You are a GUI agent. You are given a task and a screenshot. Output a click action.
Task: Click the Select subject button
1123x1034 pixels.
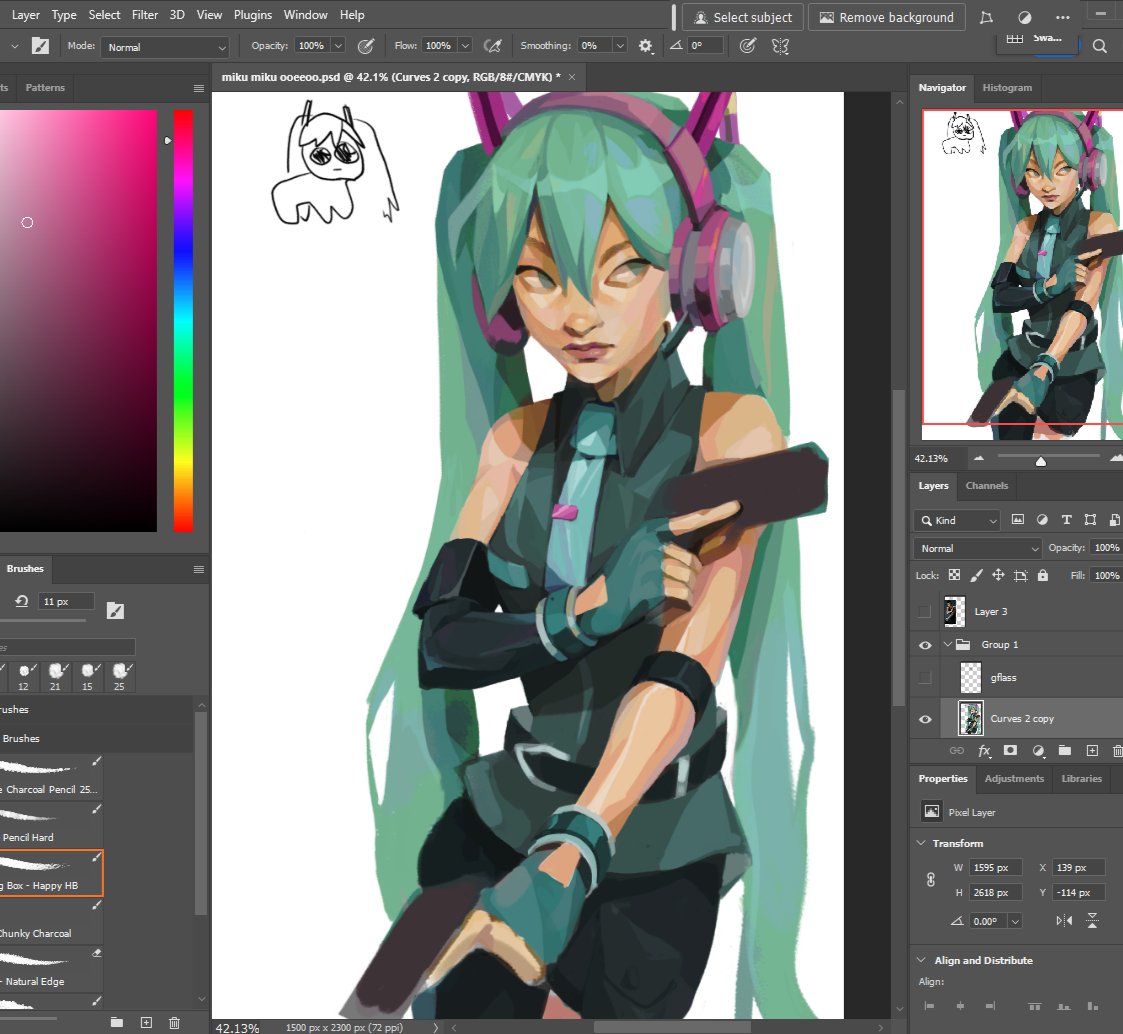pos(743,17)
